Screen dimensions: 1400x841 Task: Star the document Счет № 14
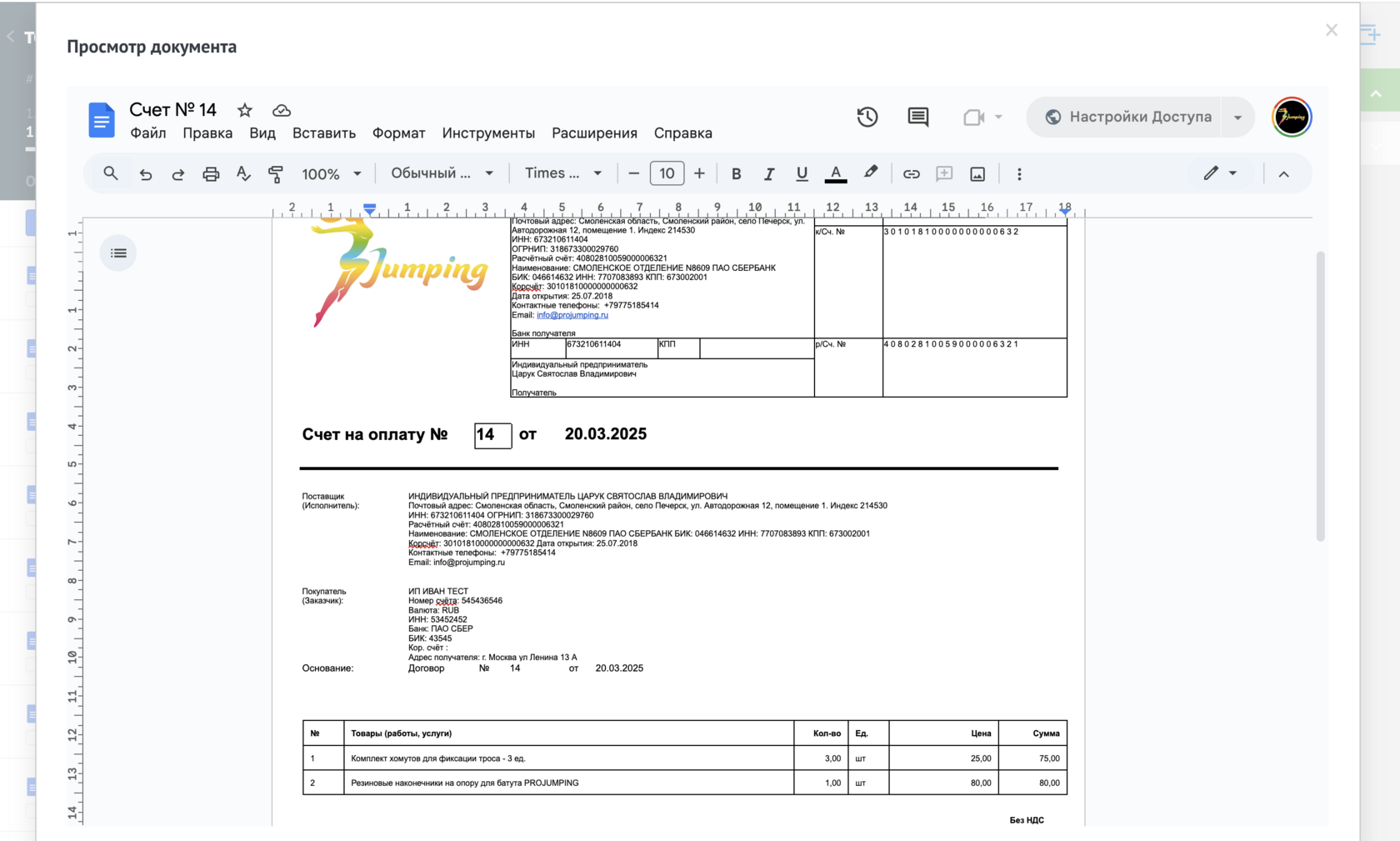point(245,110)
